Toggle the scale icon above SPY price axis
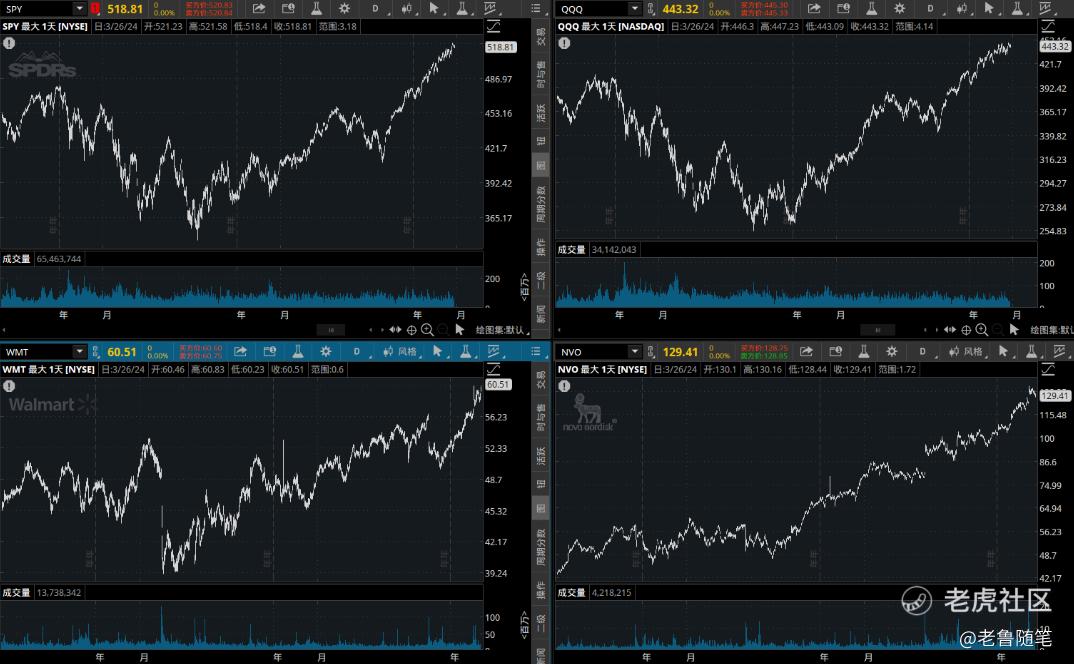Viewport: 1074px width, 664px height. [493, 26]
